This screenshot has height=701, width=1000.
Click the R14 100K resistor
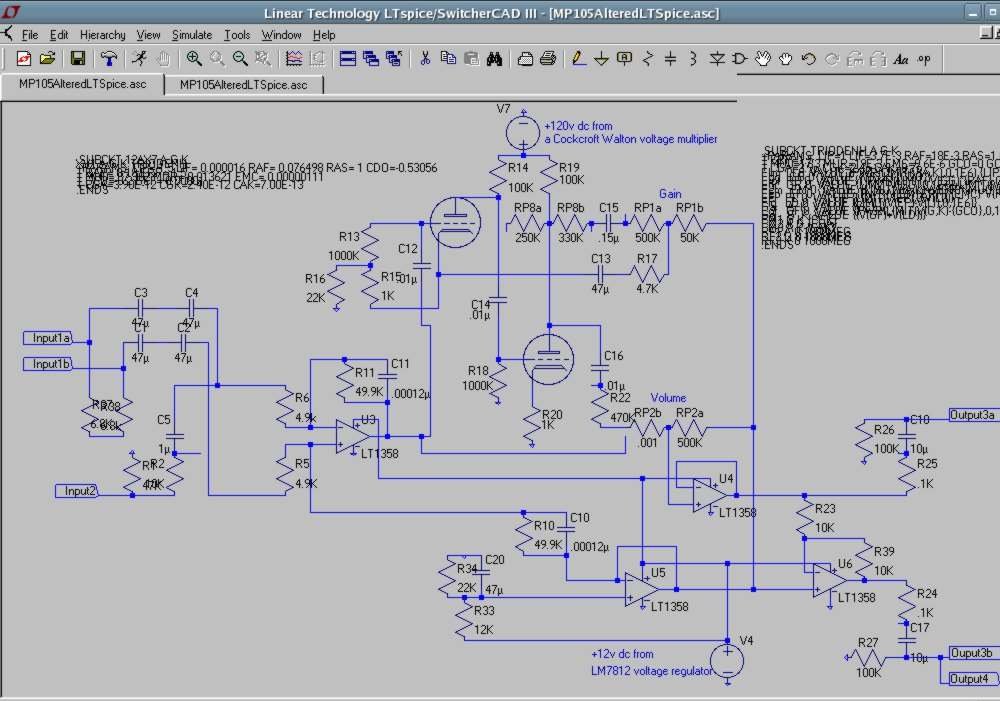[x=499, y=177]
